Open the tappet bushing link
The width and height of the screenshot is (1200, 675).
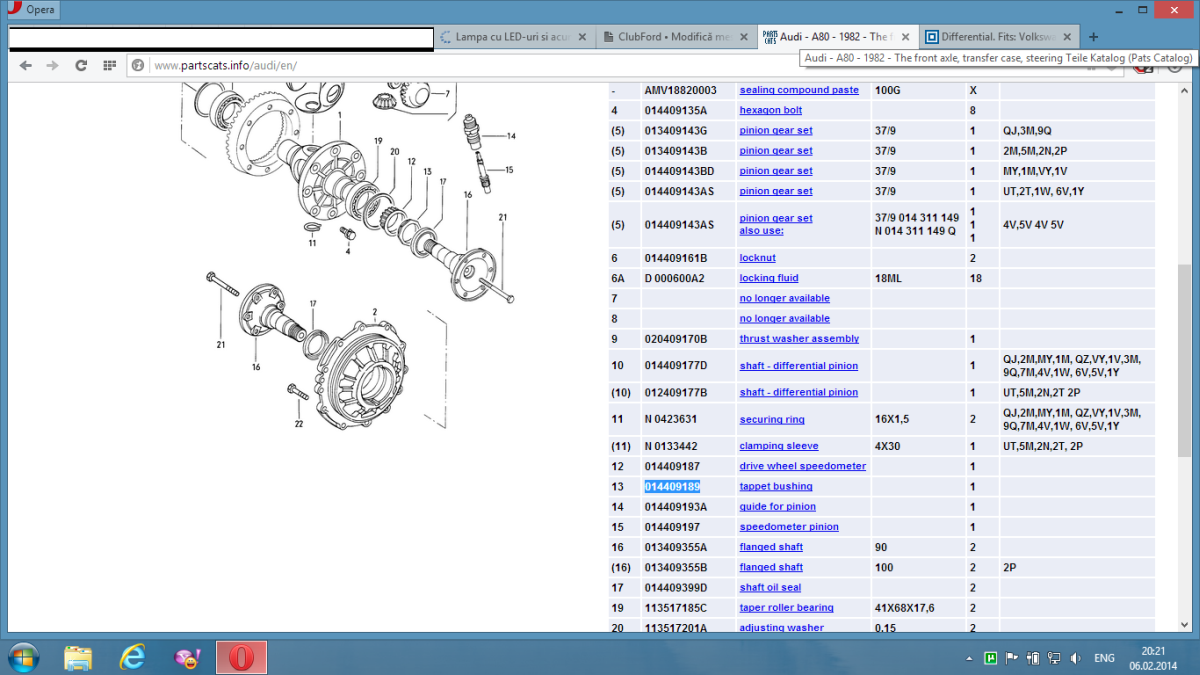click(776, 487)
